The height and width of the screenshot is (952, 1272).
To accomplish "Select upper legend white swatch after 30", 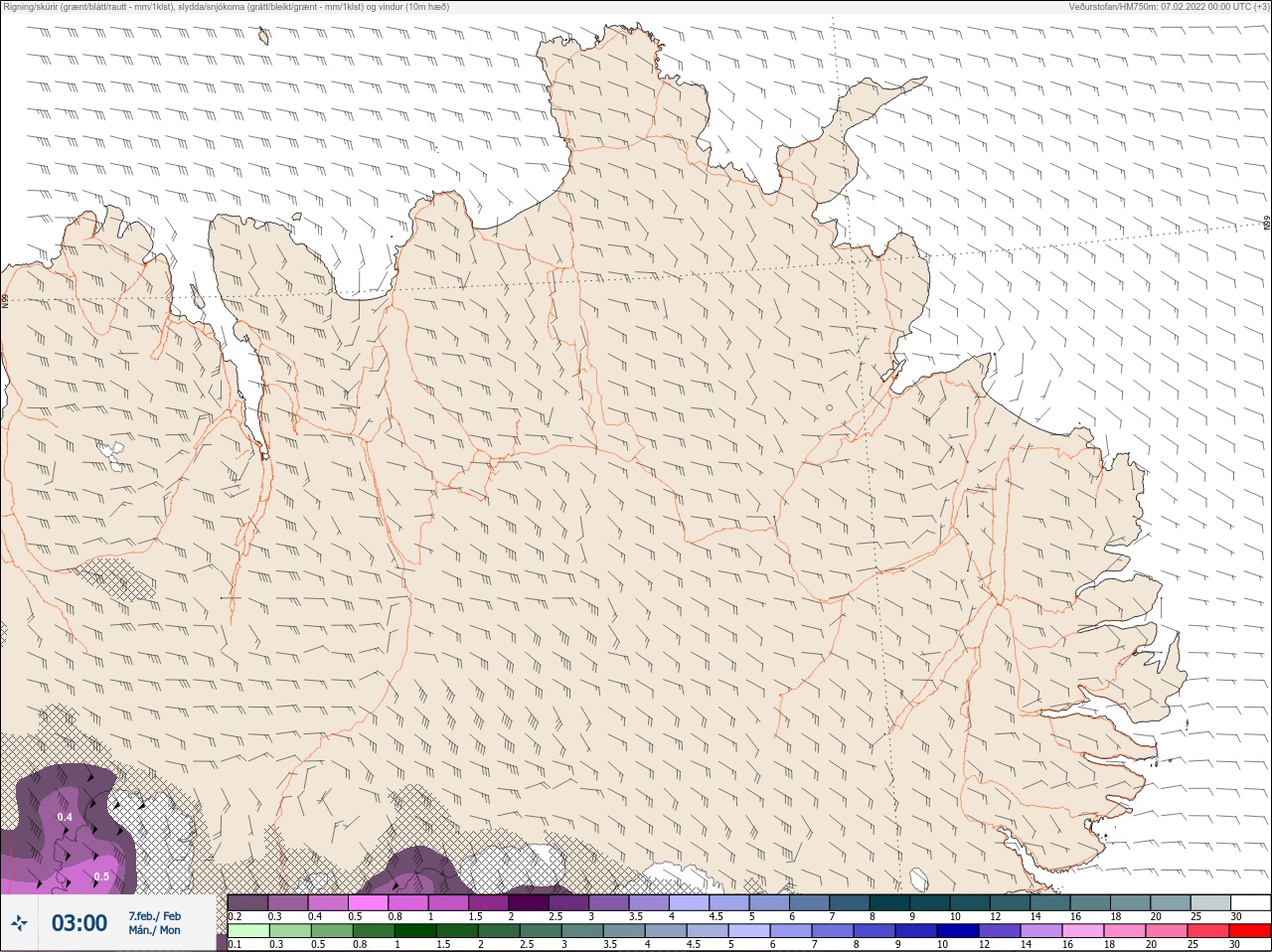I will (x=1250, y=902).
